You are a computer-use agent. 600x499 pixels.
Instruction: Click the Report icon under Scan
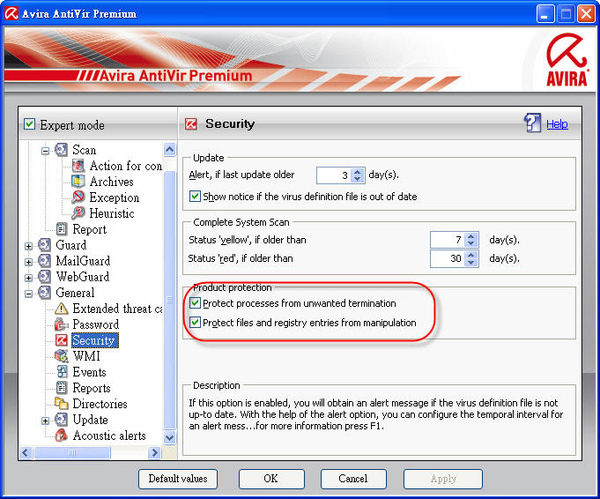pos(62,229)
